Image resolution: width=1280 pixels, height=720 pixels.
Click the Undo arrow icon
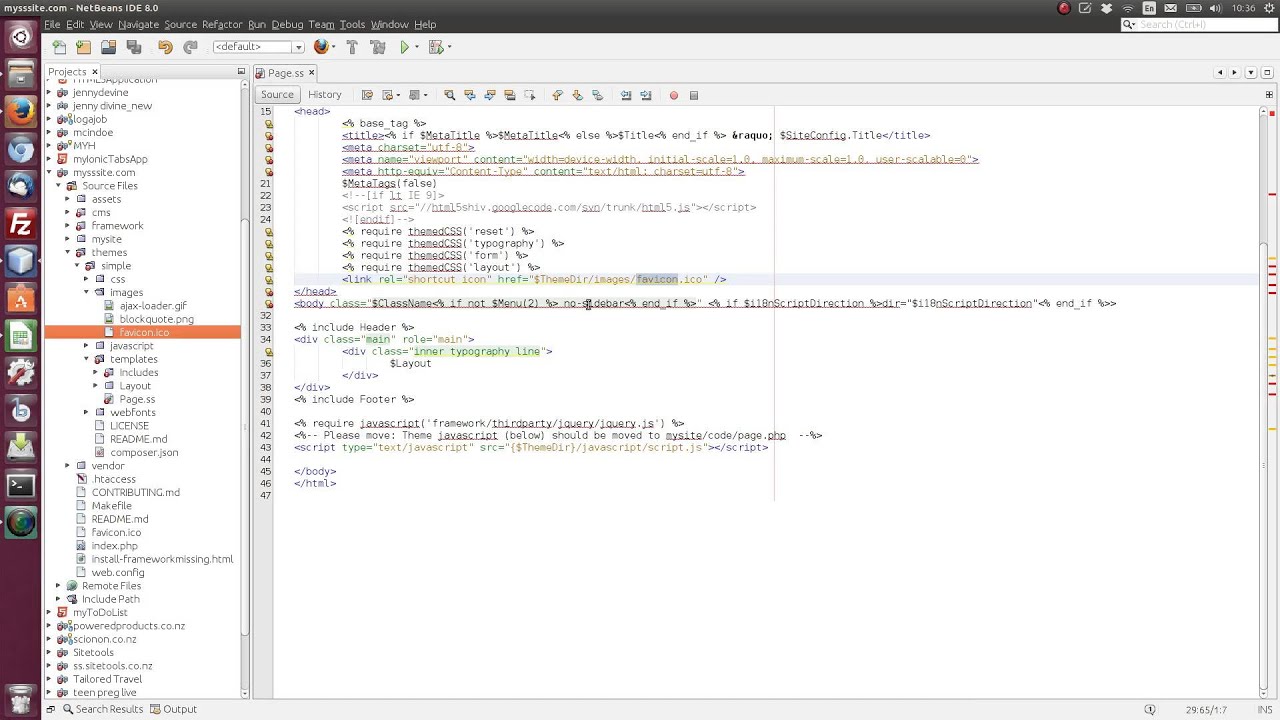point(165,47)
